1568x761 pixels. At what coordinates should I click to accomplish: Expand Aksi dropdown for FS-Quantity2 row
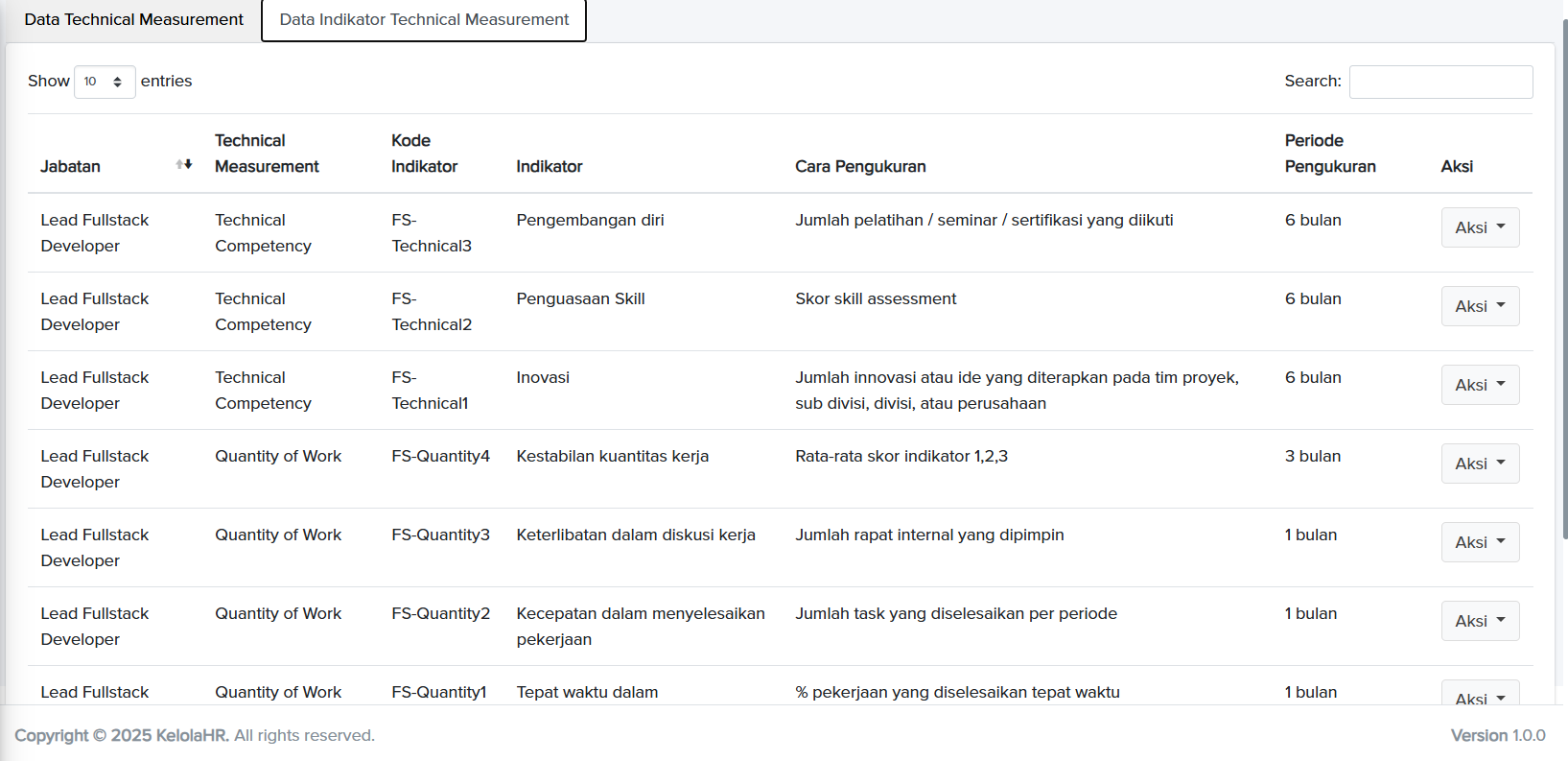tap(1479, 621)
